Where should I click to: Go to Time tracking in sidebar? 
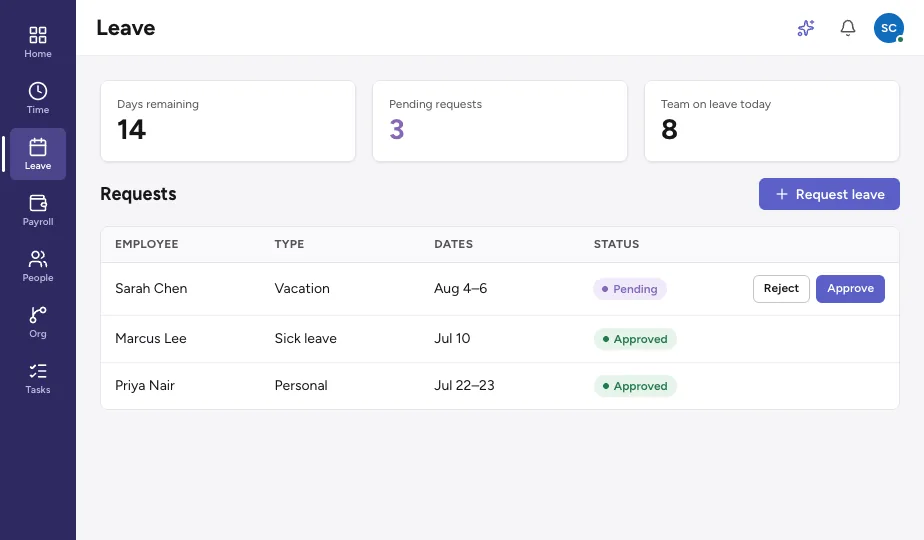tap(38, 98)
